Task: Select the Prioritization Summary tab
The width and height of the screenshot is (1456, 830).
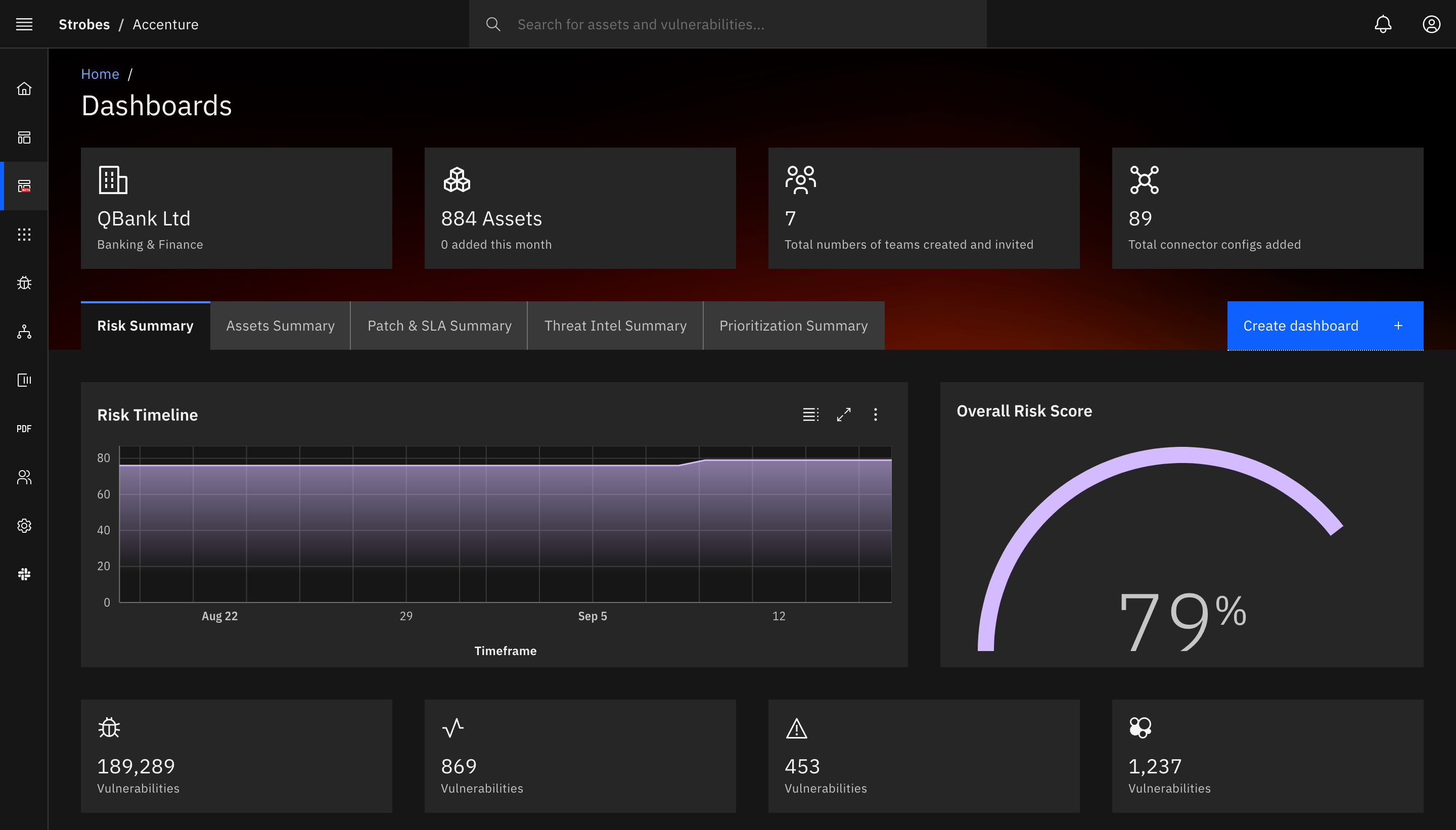Action: pyautogui.click(x=793, y=326)
